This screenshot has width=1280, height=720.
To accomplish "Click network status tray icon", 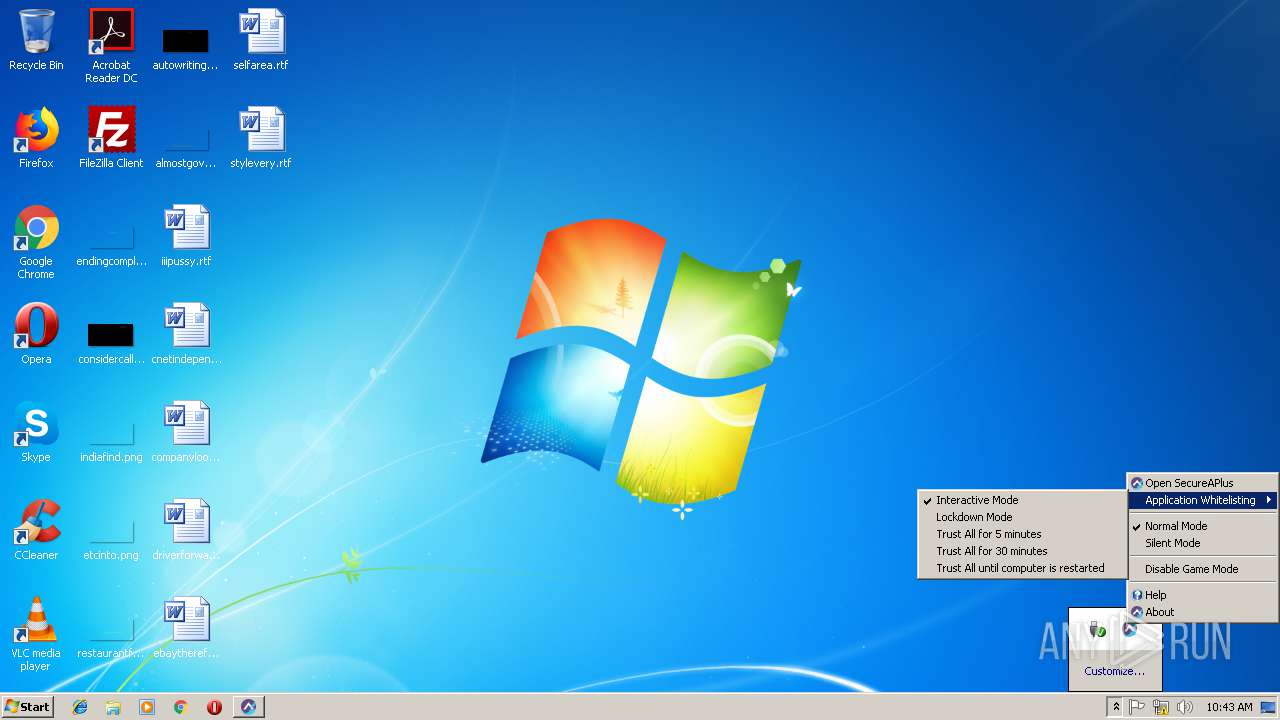I will click(1161, 707).
